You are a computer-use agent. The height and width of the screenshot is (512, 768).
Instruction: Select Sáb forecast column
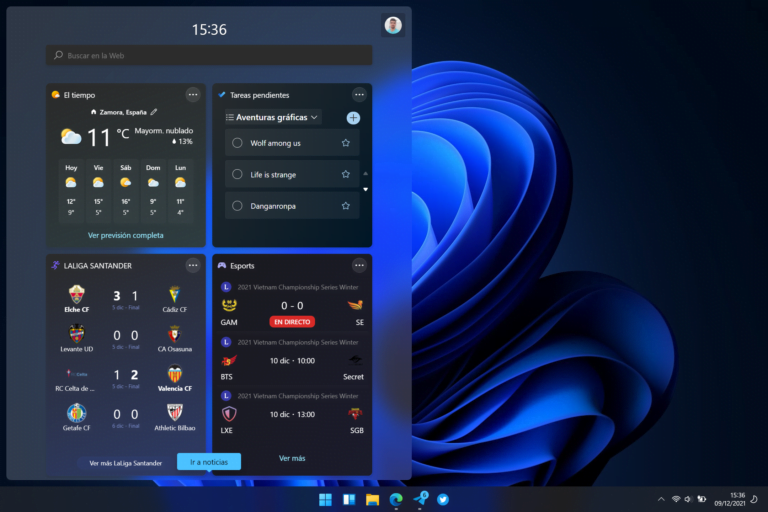126,190
